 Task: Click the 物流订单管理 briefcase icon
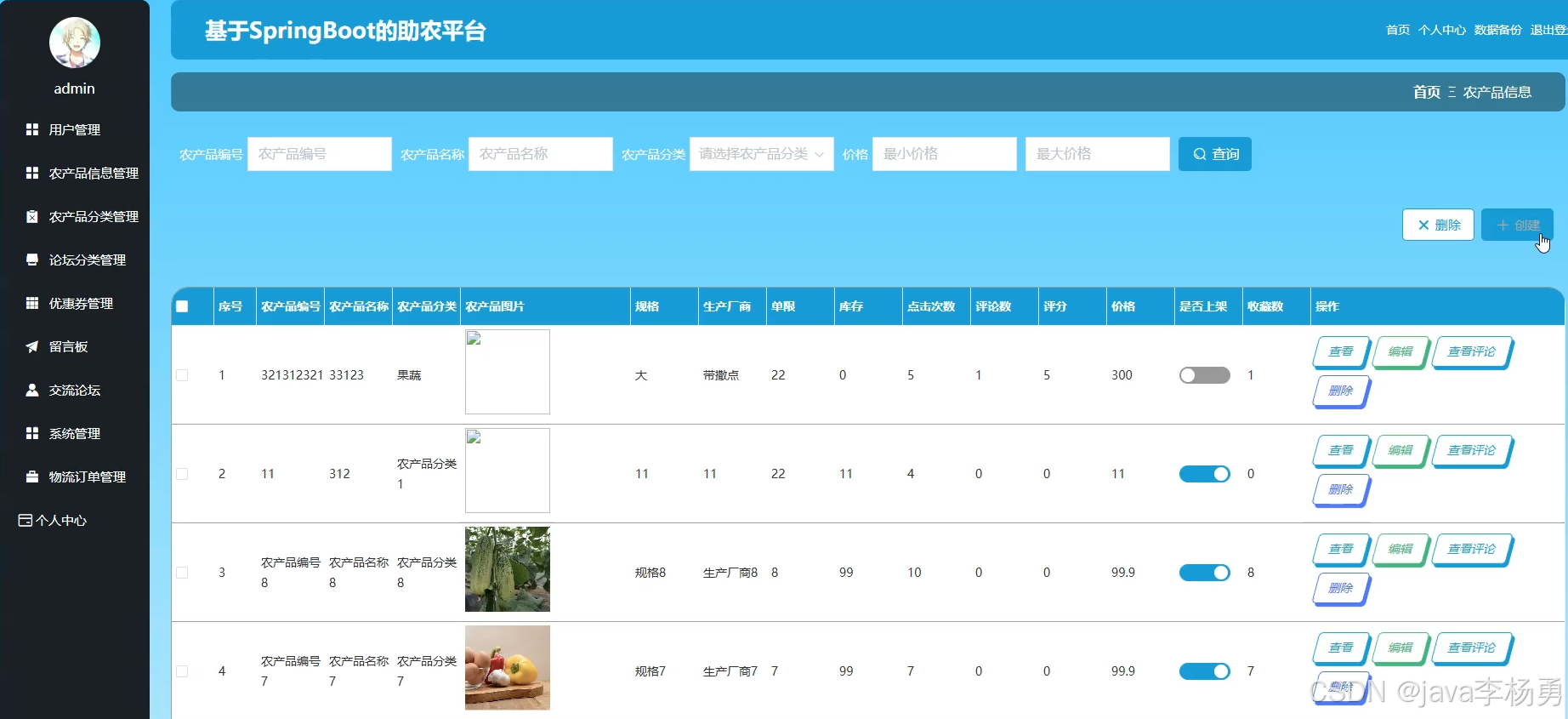32,476
